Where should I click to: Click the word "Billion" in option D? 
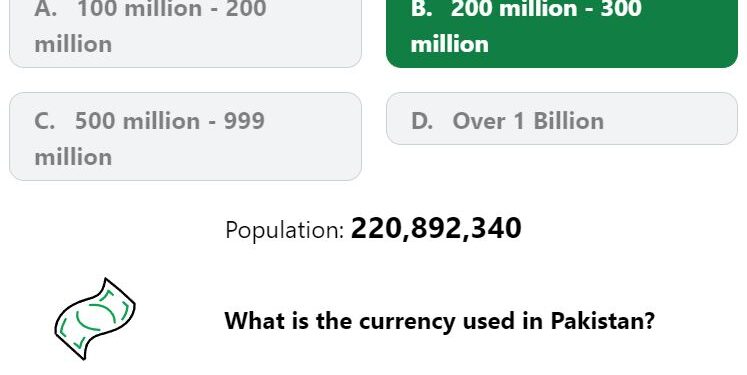[568, 121]
